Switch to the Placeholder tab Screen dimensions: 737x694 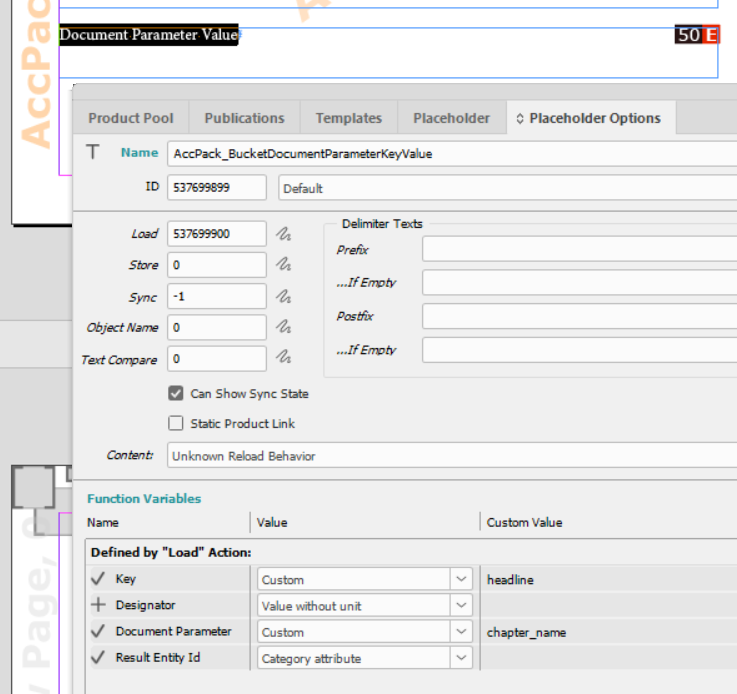452,118
